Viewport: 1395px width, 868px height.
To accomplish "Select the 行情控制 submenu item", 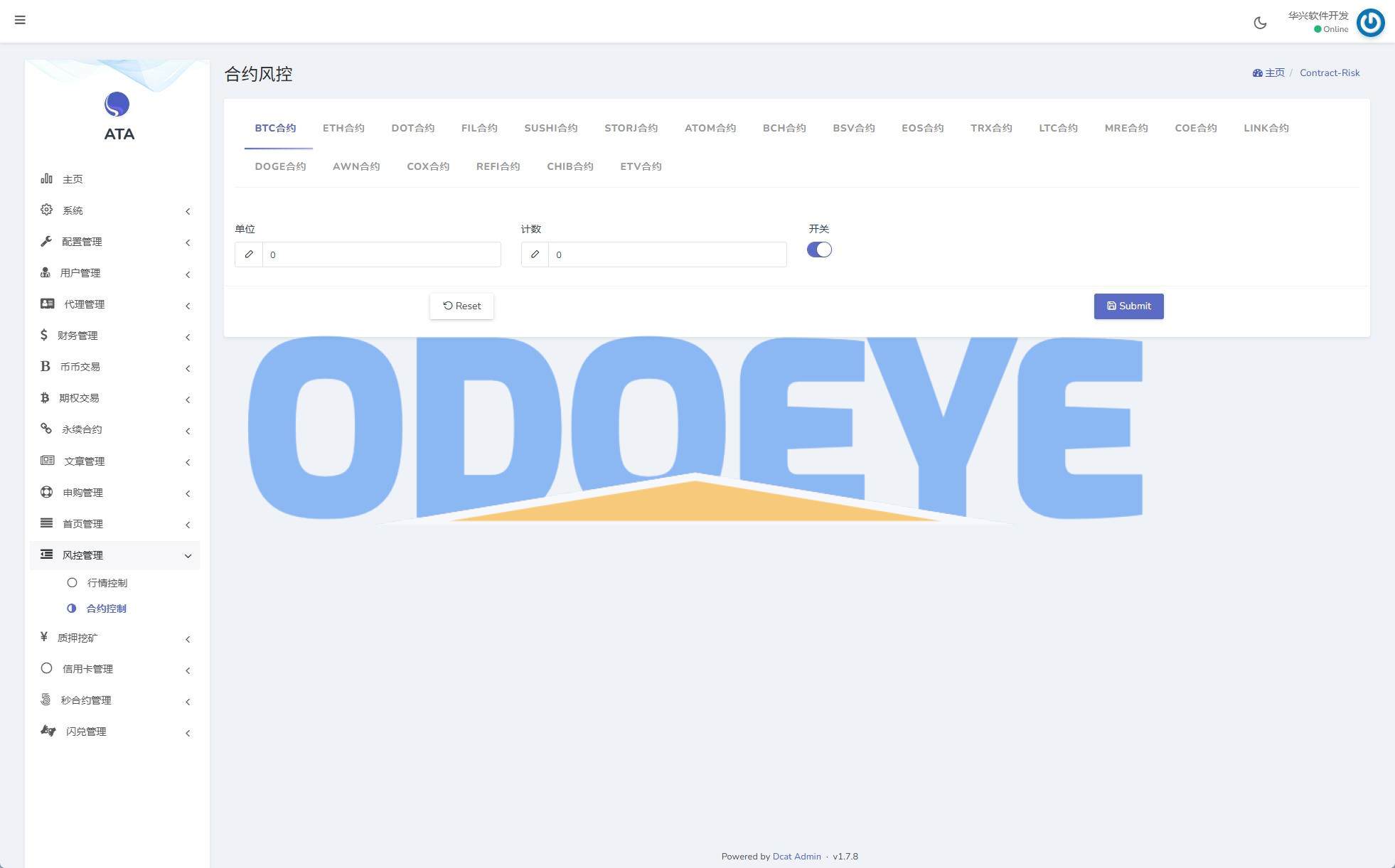I will [107, 583].
